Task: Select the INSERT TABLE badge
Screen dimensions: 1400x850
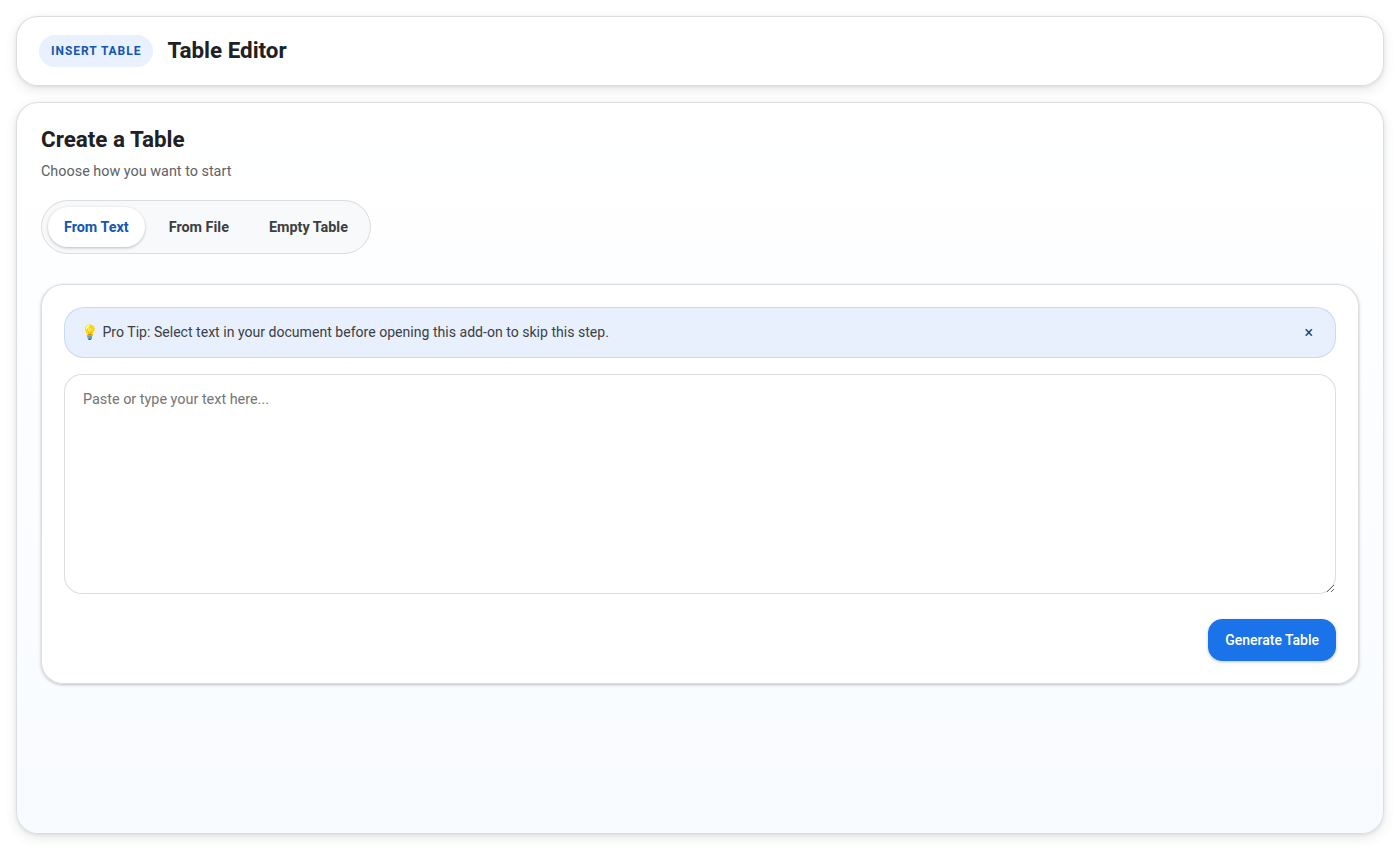Action: coord(96,51)
